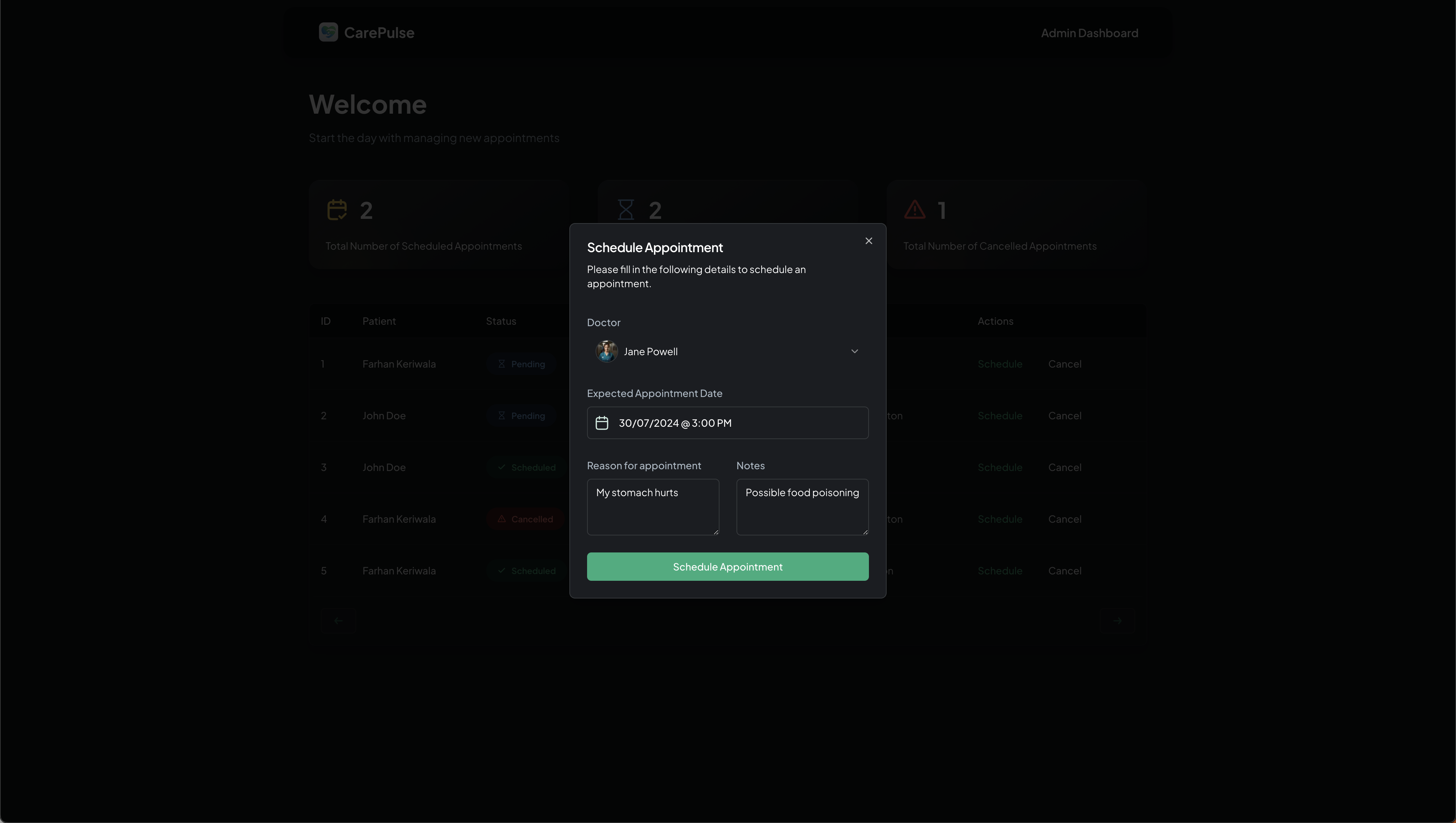Click the scheduled appointments calendar icon
The height and width of the screenshot is (823, 1456).
[337, 210]
